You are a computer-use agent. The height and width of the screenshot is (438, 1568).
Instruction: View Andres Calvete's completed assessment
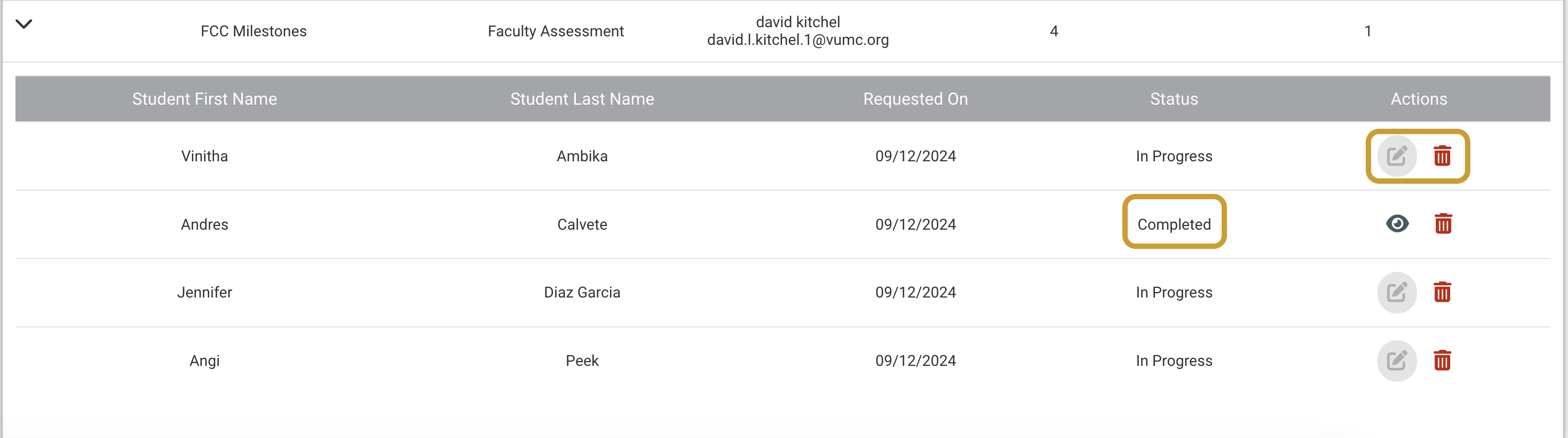(x=1397, y=224)
